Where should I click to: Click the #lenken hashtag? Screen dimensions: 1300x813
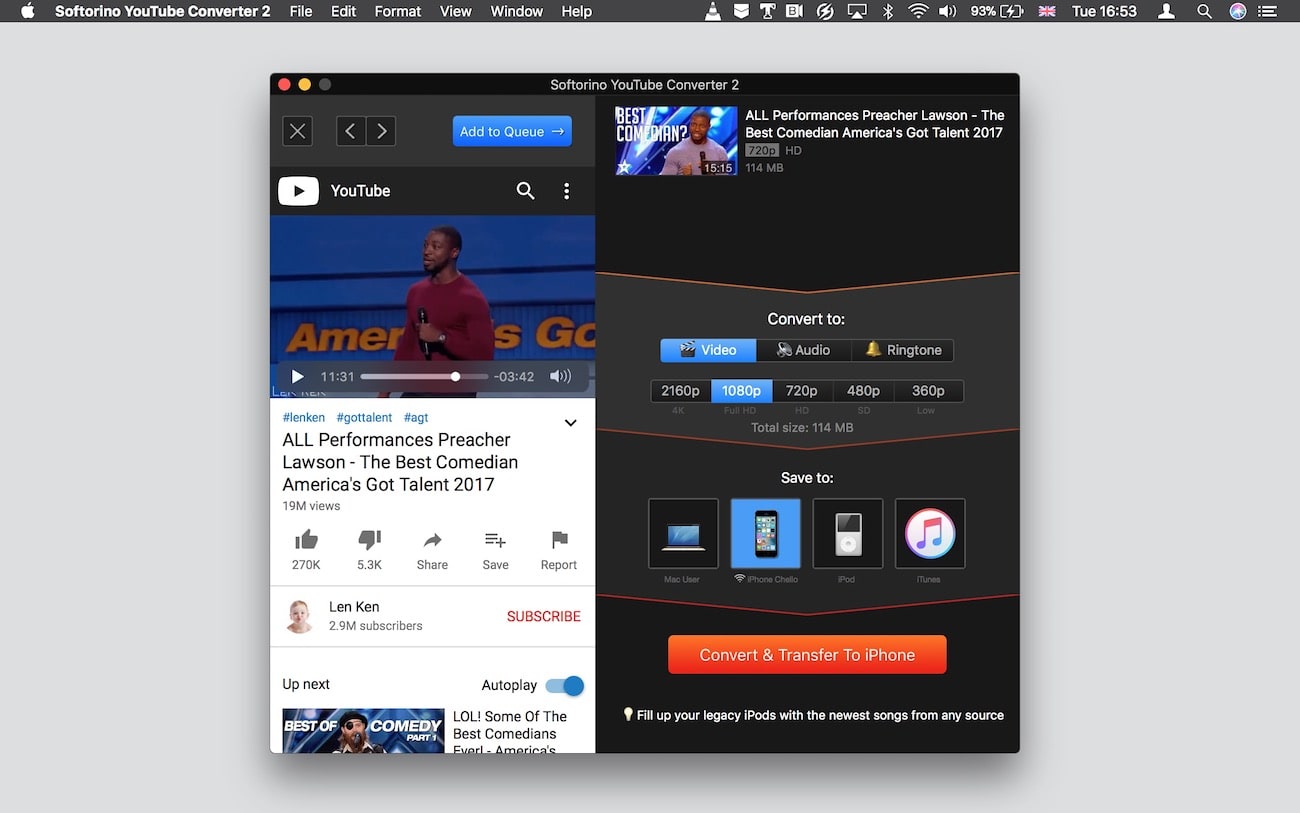[x=304, y=417]
